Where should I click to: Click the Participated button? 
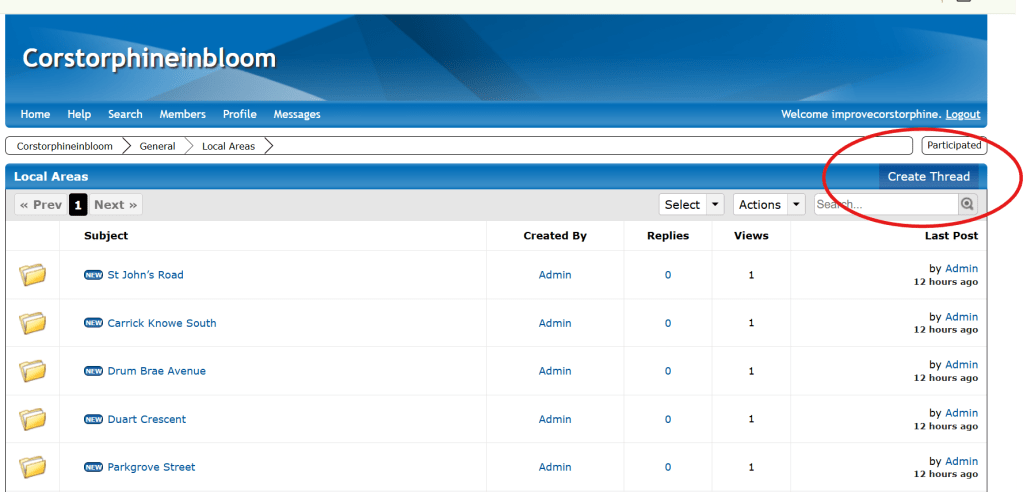click(x=954, y=146)
